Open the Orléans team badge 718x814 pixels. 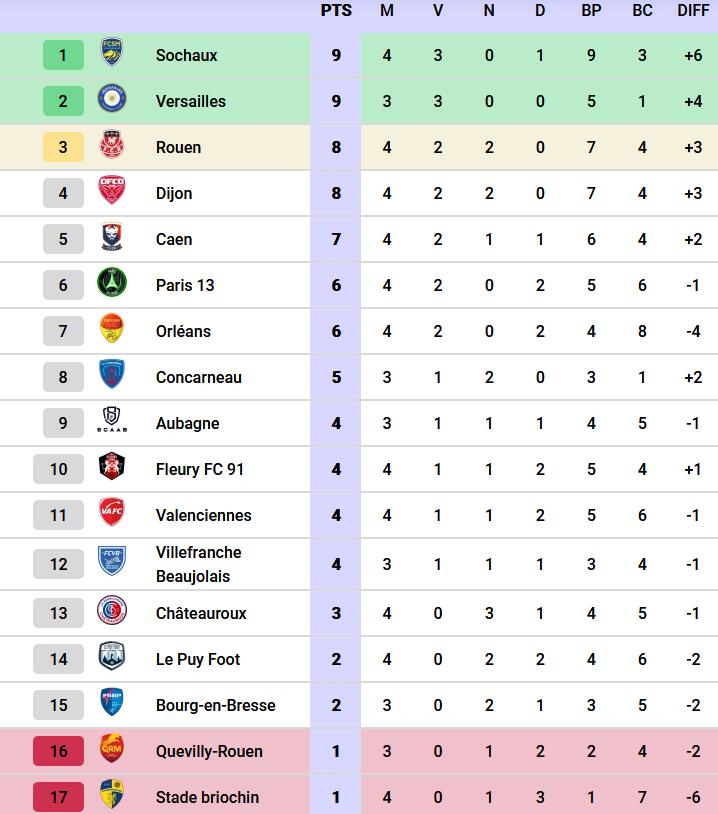click(x=111, y=331)
